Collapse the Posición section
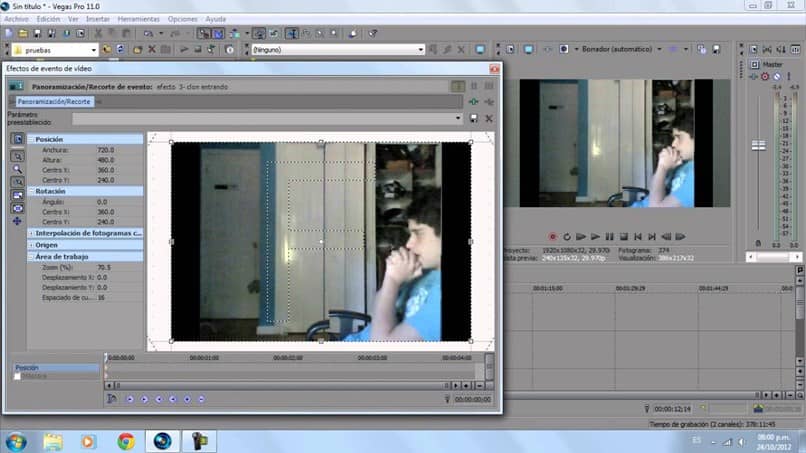Image resolution: width=806 pixels, height=453 pixels. (31, 139)
